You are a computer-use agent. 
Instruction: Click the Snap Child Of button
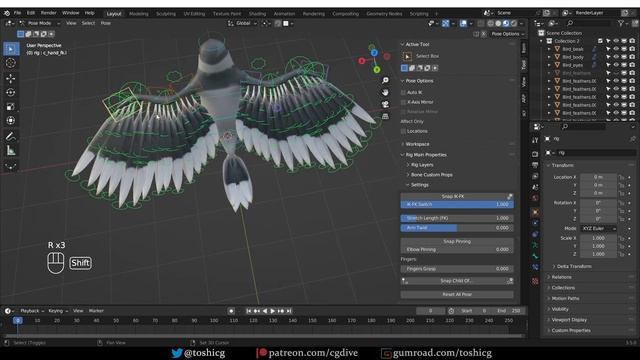457,281
